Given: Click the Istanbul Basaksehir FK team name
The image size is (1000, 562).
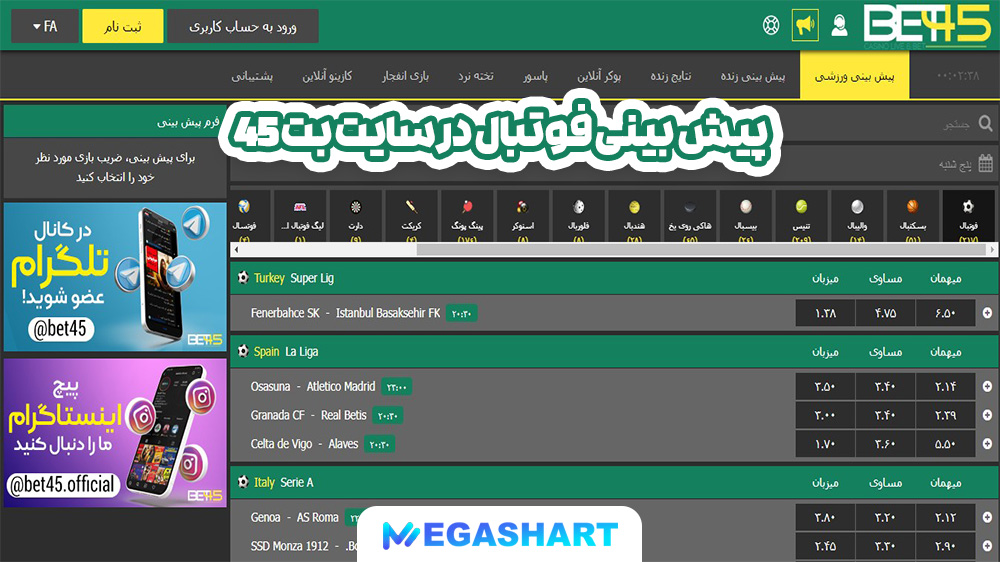Looking at the screenshot, I should click(388, 313).
